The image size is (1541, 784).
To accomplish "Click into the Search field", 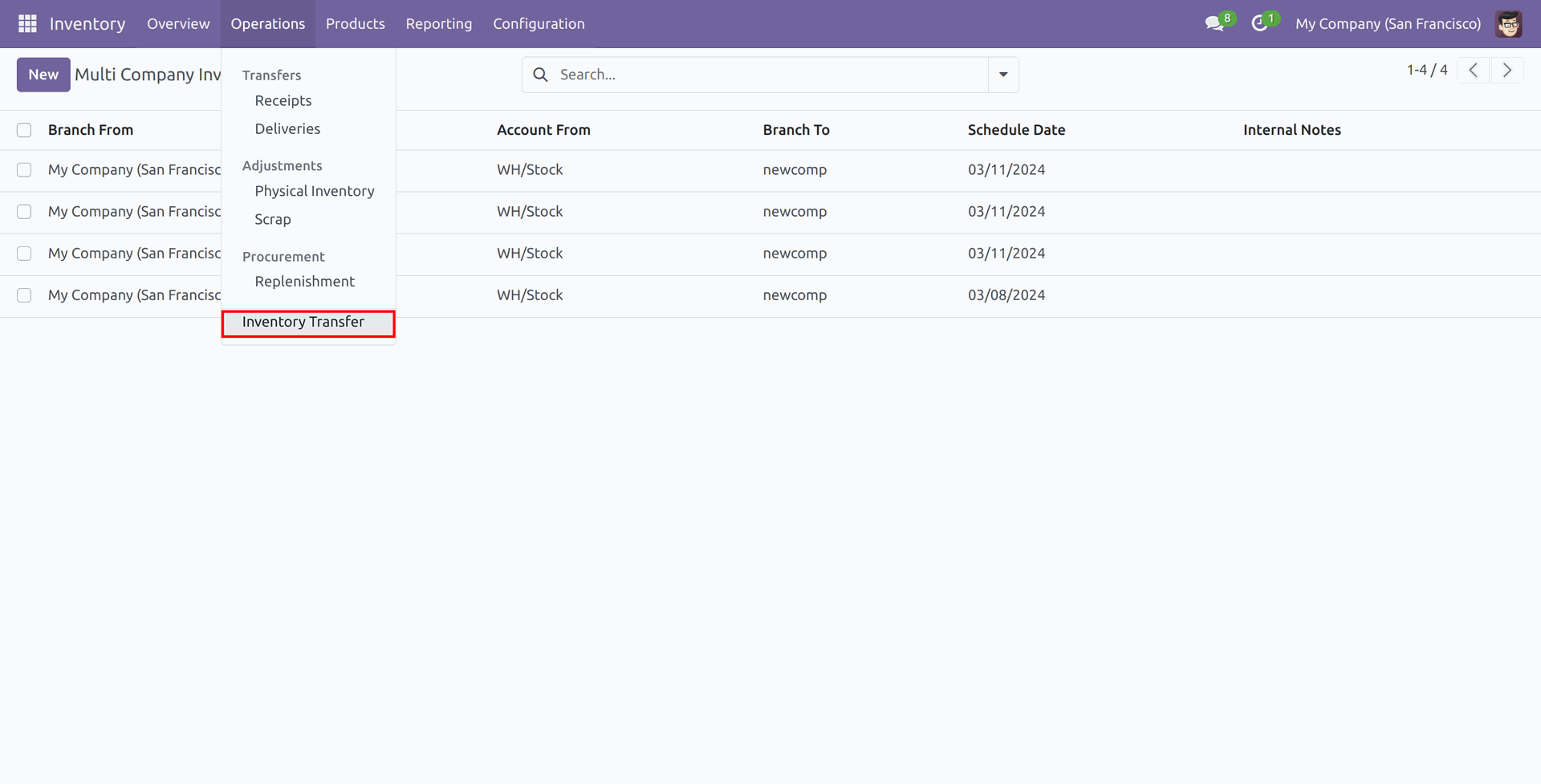I will [x=762, y=75].
